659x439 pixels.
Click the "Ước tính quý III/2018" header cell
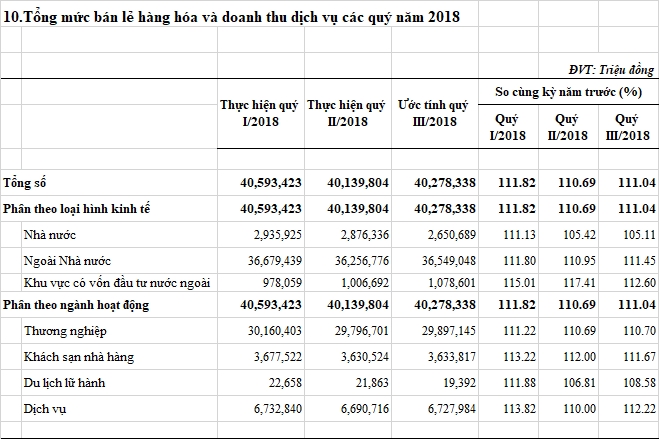click(432, 113)
